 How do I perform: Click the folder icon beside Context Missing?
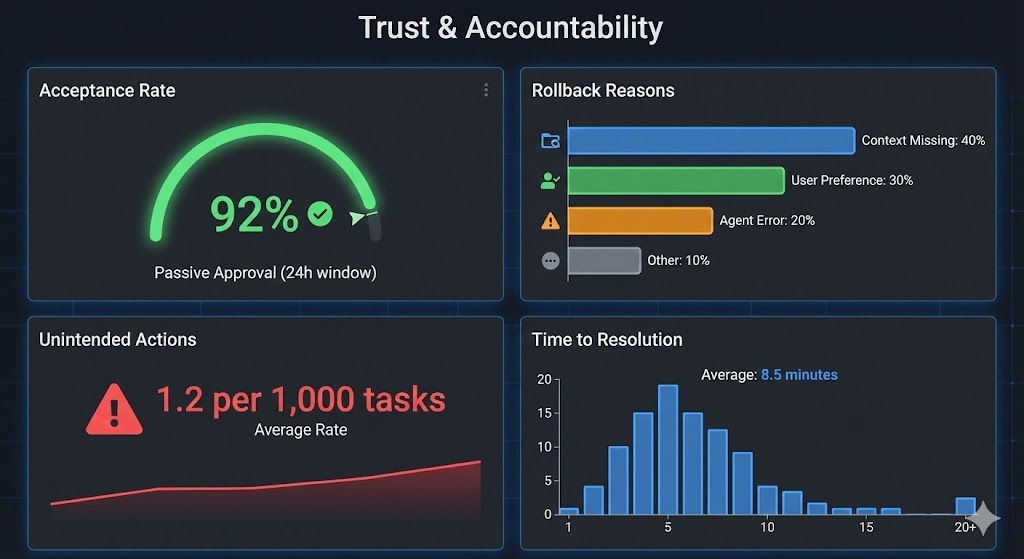click(550, 141)
